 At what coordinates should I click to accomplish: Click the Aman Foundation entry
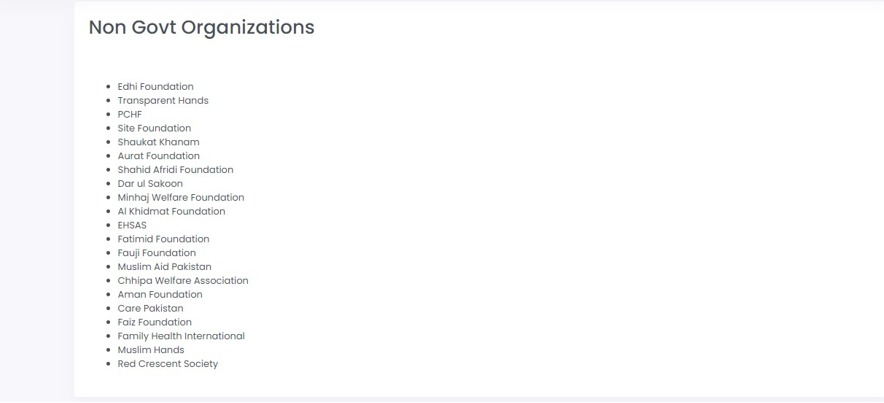pyautogui.click(x=160, y=295)
